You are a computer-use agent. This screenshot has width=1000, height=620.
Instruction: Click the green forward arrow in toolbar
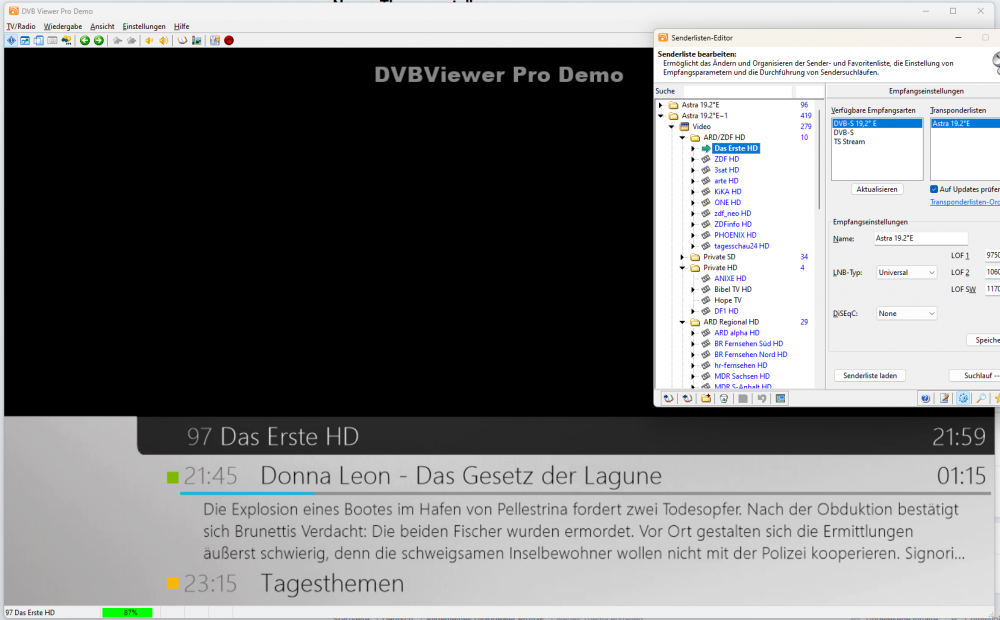pyautogui.click(x=98, y=40)
